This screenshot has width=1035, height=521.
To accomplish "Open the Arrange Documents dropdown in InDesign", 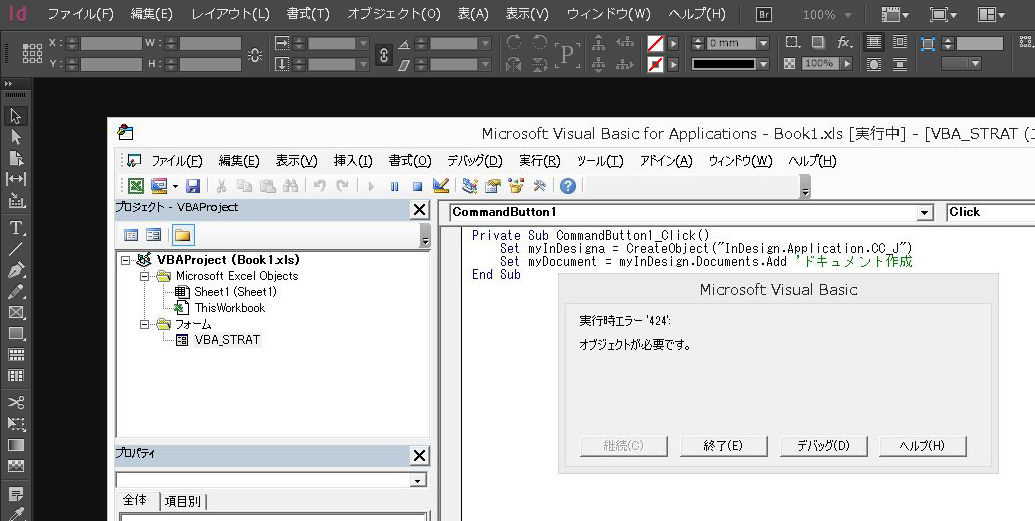I will pyautogui.click(x=991, y=14).
